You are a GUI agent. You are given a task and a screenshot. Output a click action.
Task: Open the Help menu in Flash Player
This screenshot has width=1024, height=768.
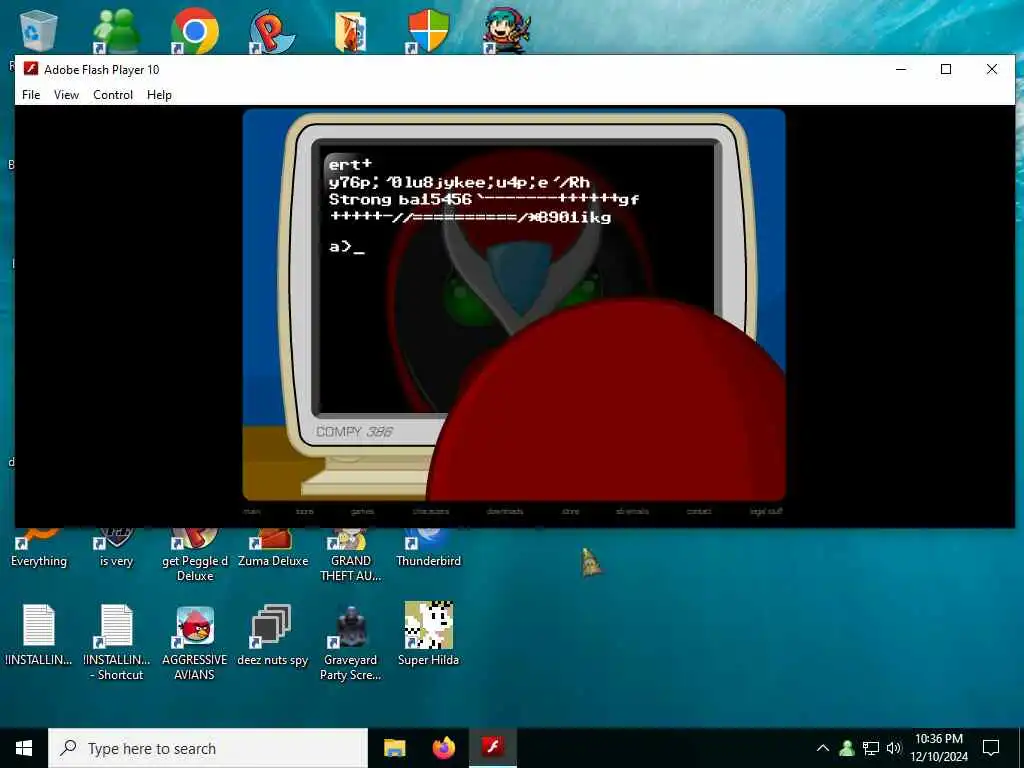point(159,95)
